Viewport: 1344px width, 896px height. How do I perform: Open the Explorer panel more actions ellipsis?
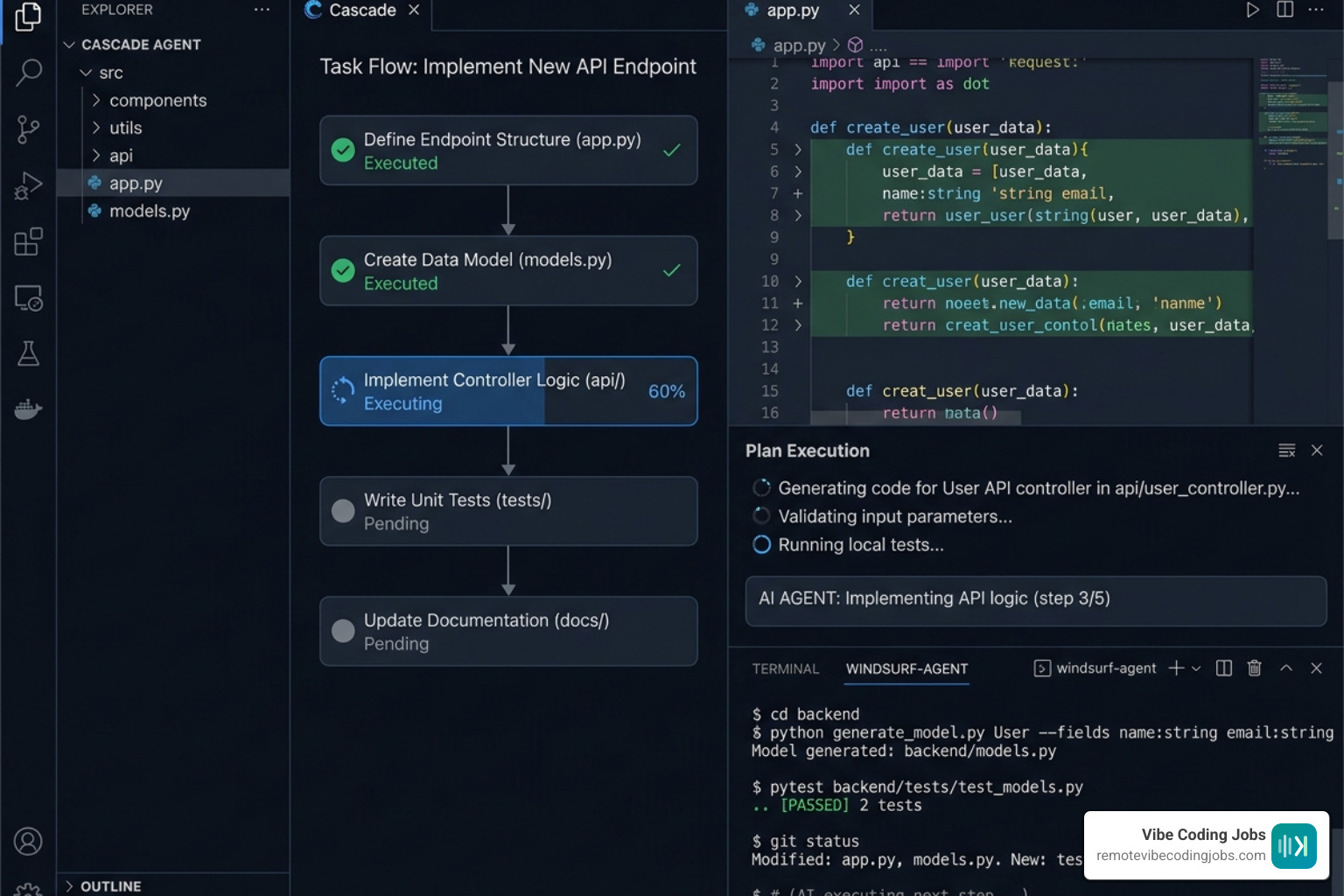click(x=262, y=10)
